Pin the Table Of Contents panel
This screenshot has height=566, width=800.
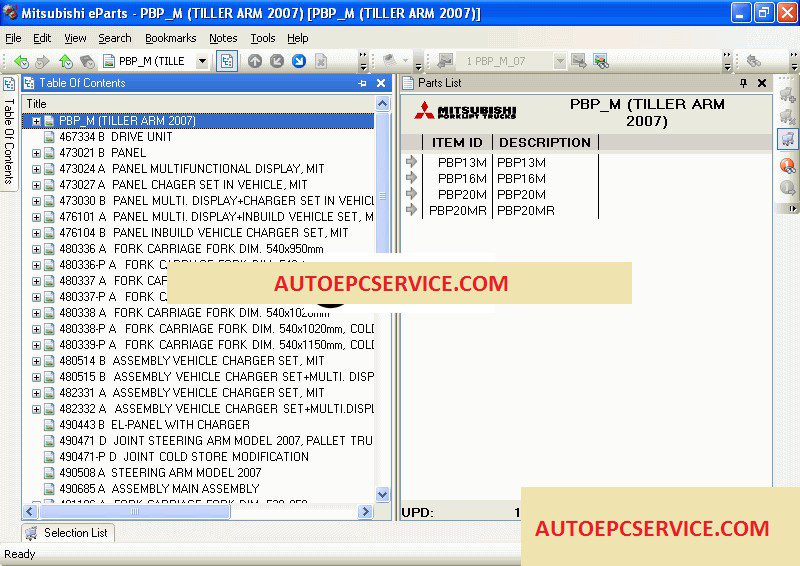362,83
